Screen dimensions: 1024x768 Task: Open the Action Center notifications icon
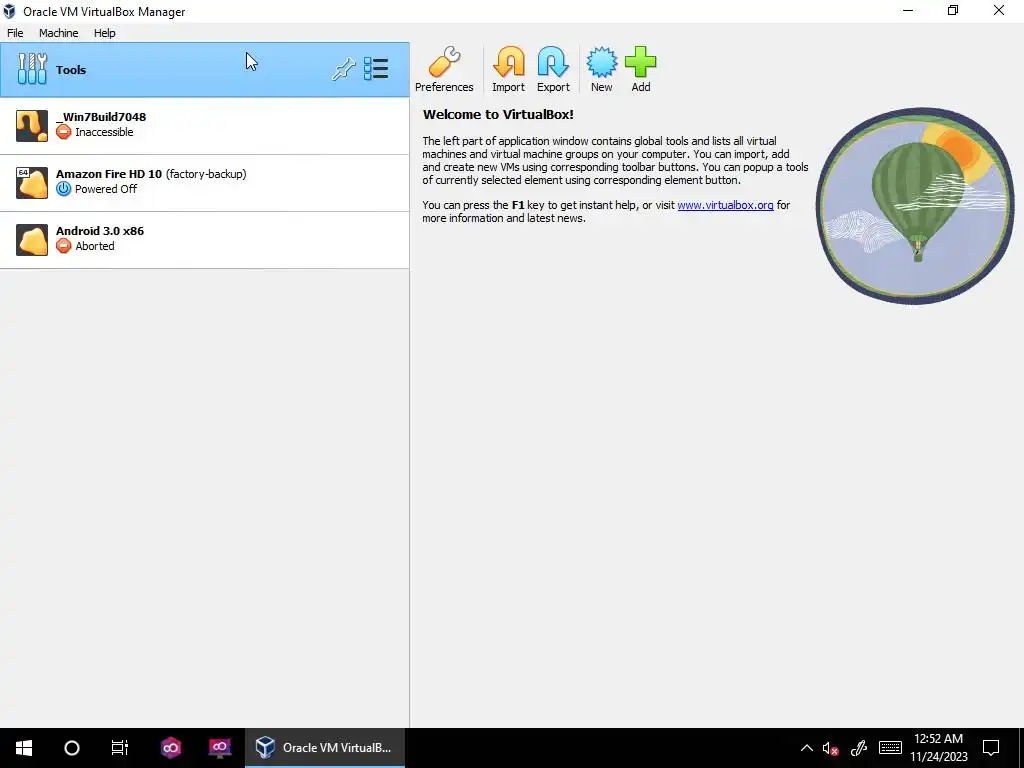(991, 748)
